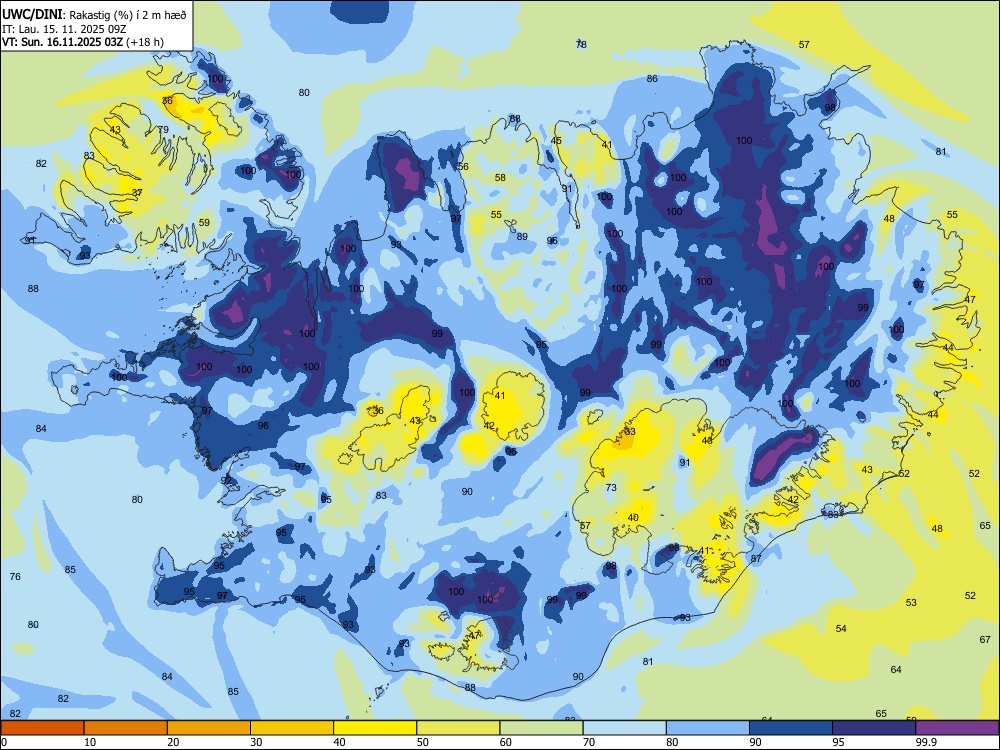Click the legend label '80' on the color bar
The width and height of the screenshot is (1000, 750).
click(x=672, y=742)
